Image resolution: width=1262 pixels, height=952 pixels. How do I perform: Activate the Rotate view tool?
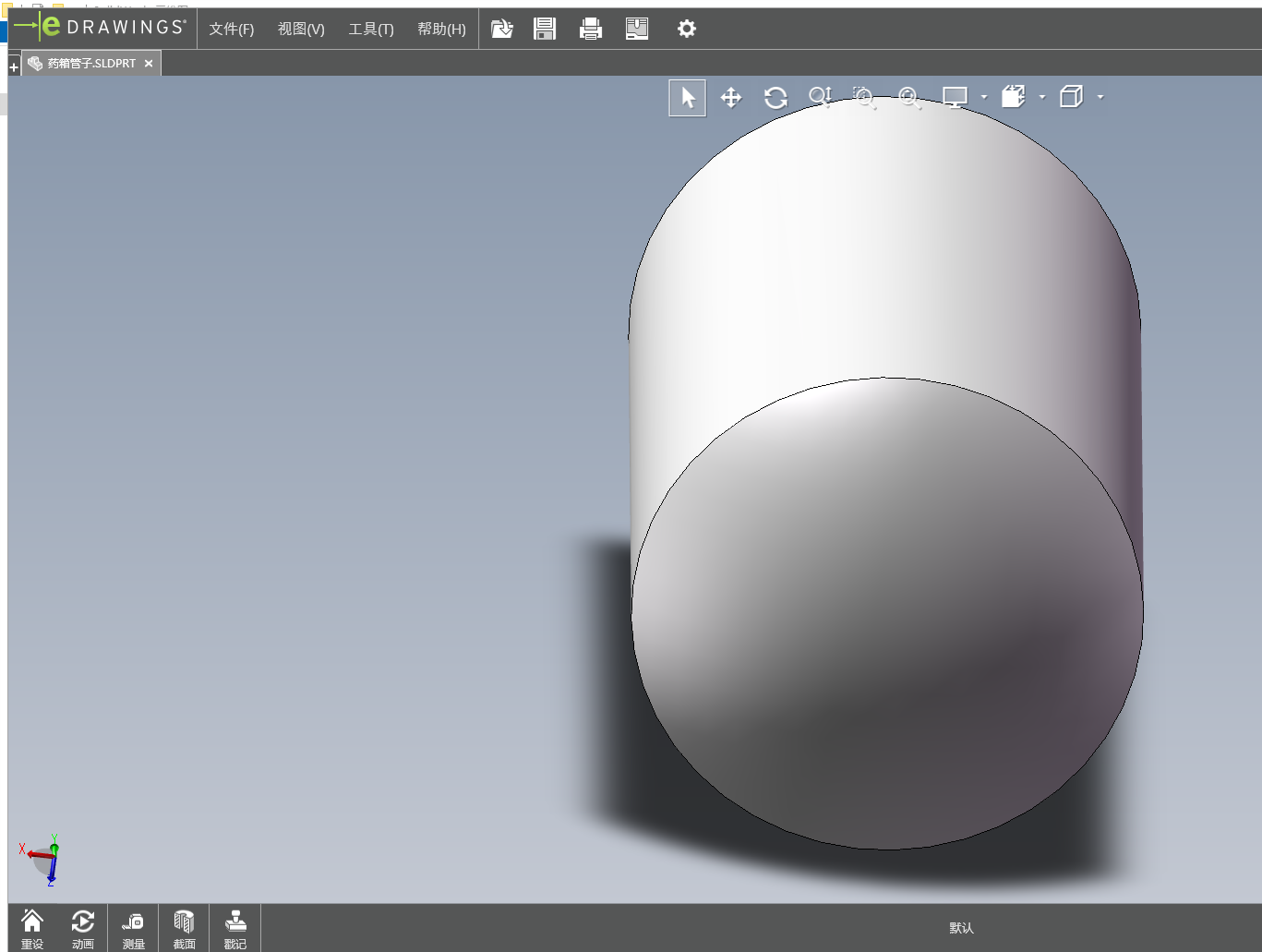(775, 98)
